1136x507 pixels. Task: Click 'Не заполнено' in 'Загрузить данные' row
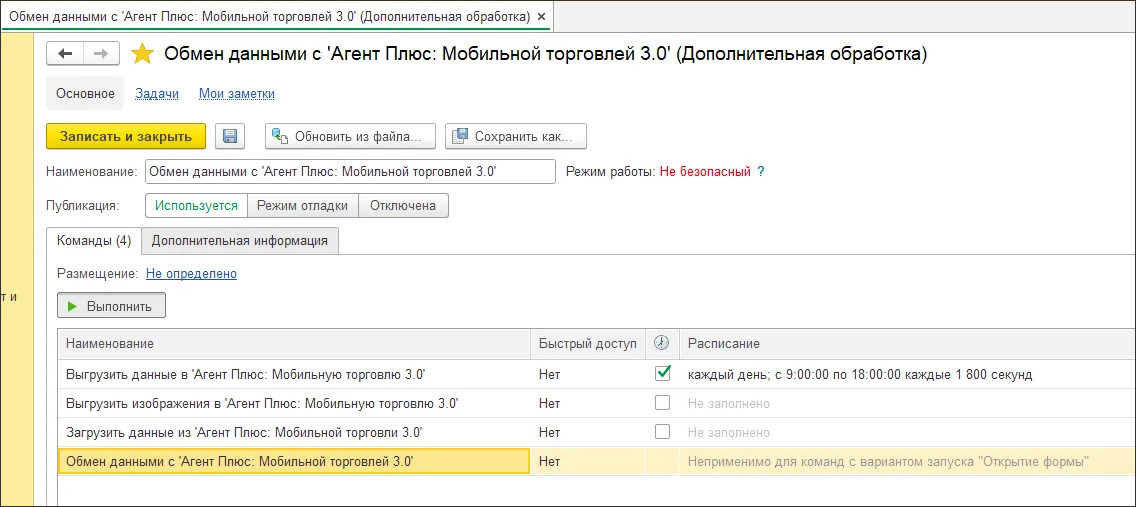729,432
